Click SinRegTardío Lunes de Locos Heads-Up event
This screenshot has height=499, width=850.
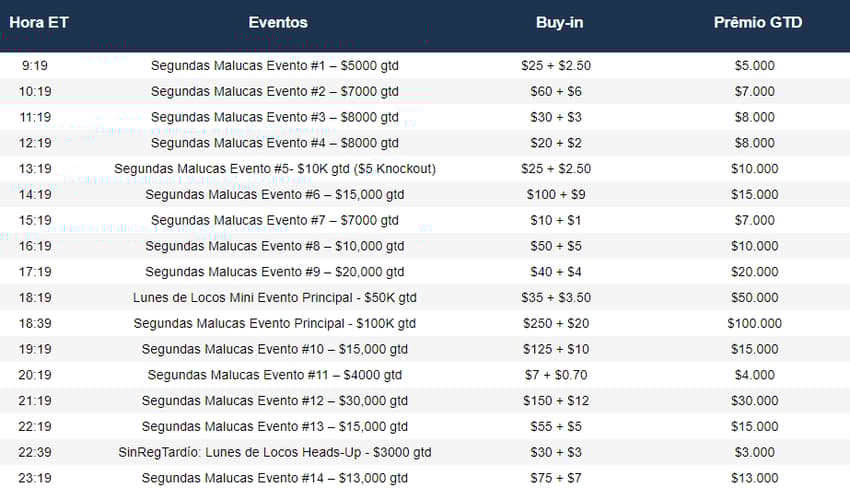(274, 452)
